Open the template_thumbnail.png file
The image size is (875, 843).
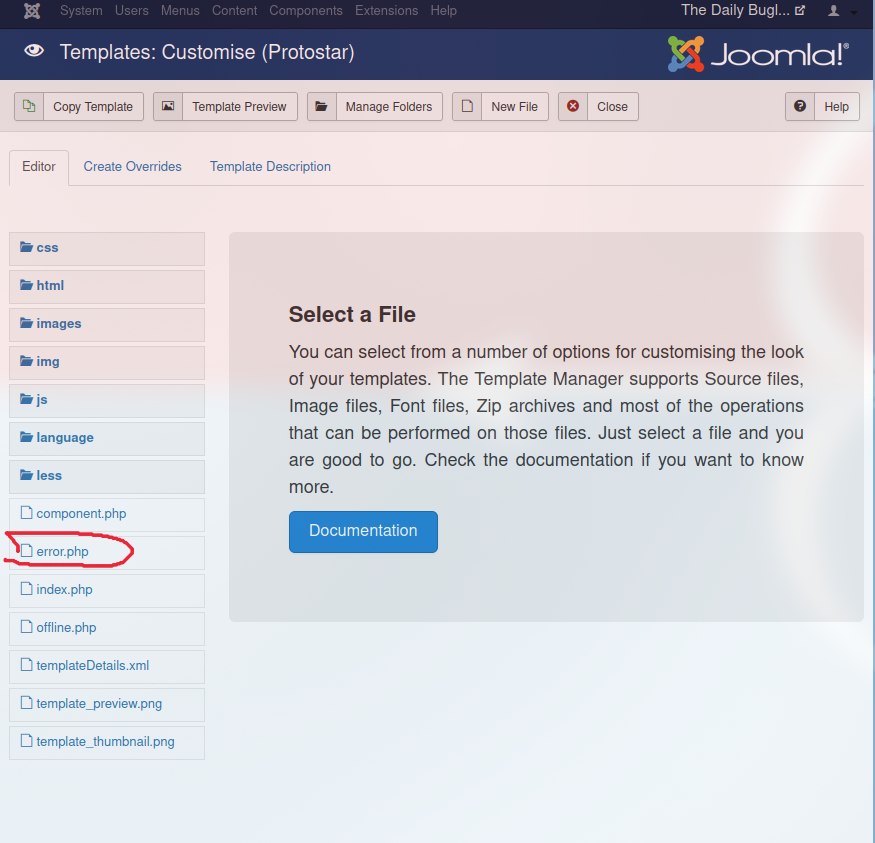pos(105,741)
